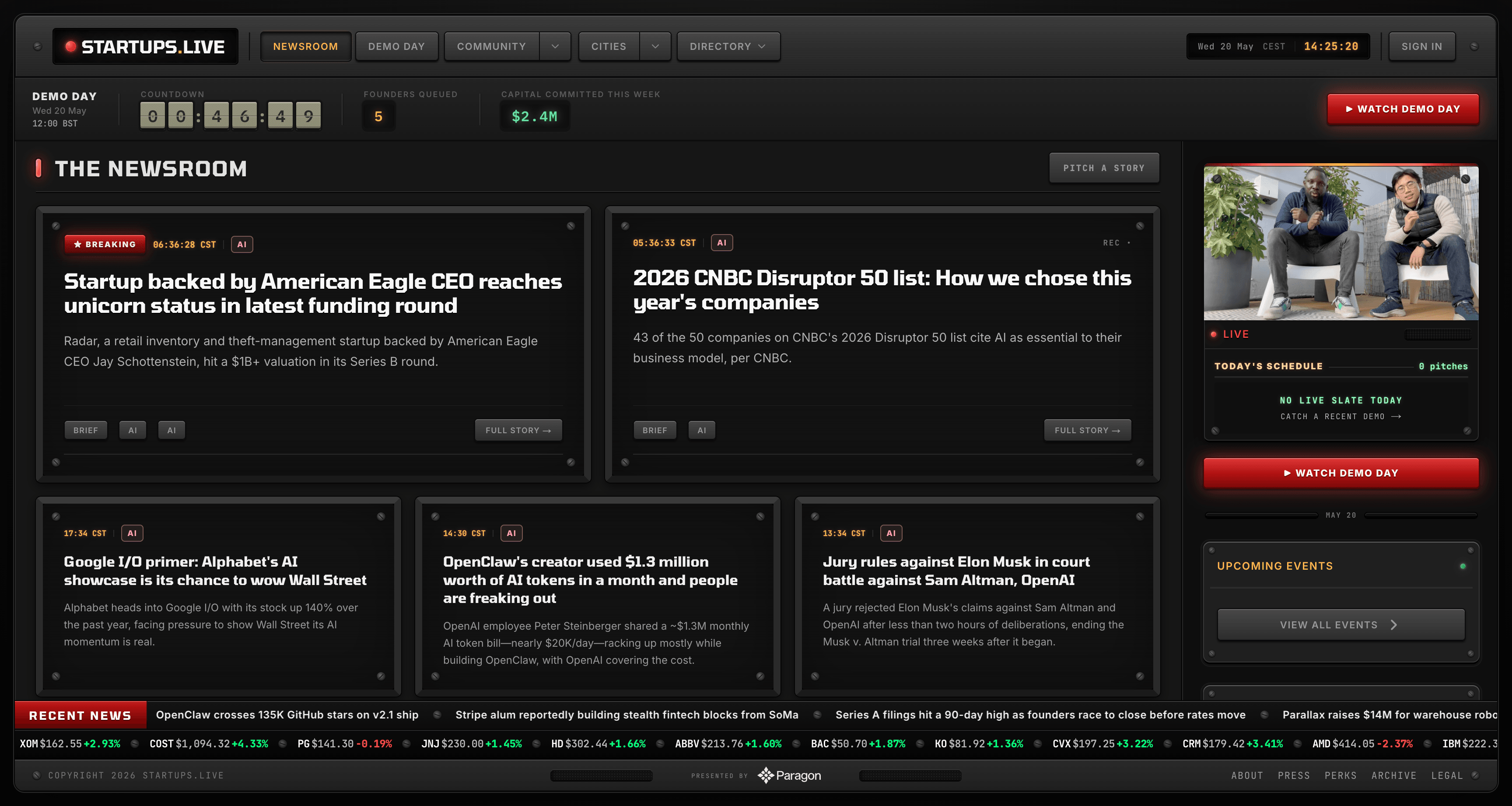This screenshot has width=1512, height=806.
Task: Expand the Cities dropdown arrow
Action: (x=656, y=46)
